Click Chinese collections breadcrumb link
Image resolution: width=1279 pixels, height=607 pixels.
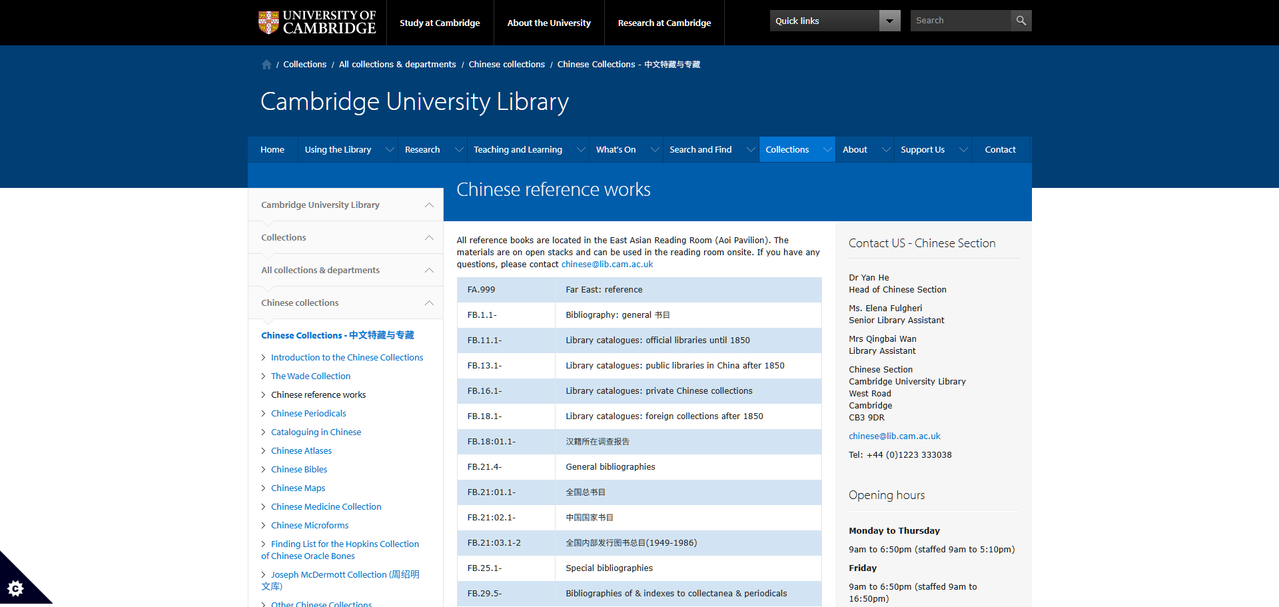[507, 64]
